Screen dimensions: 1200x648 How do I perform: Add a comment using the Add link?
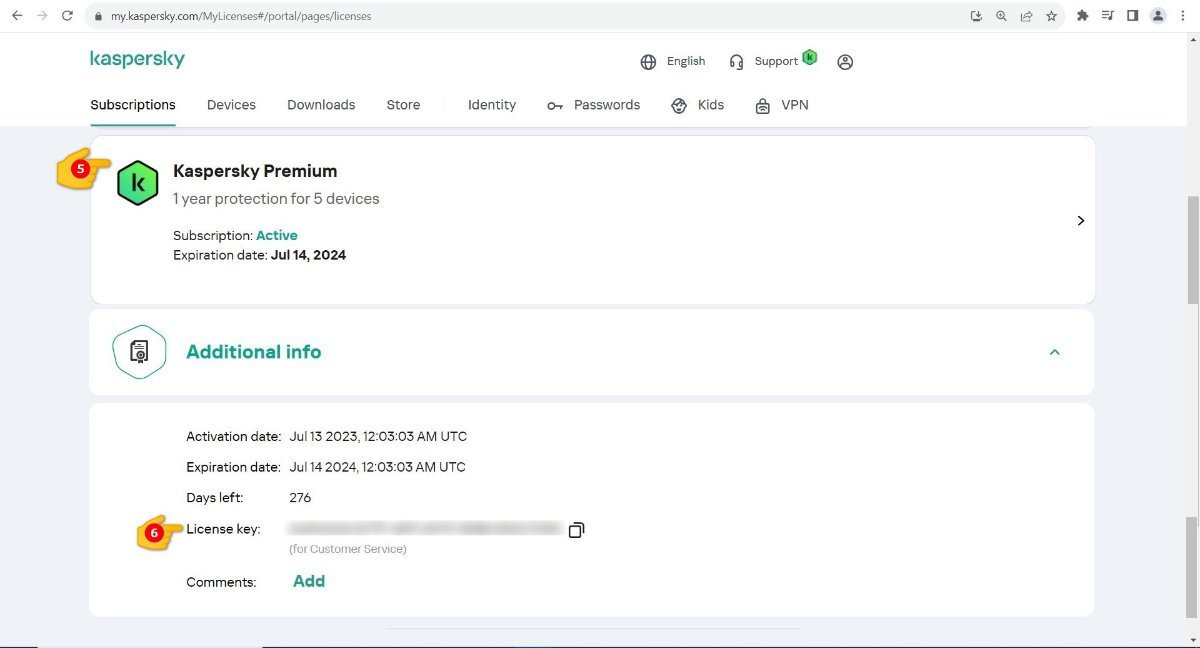(x=309, y=581)
